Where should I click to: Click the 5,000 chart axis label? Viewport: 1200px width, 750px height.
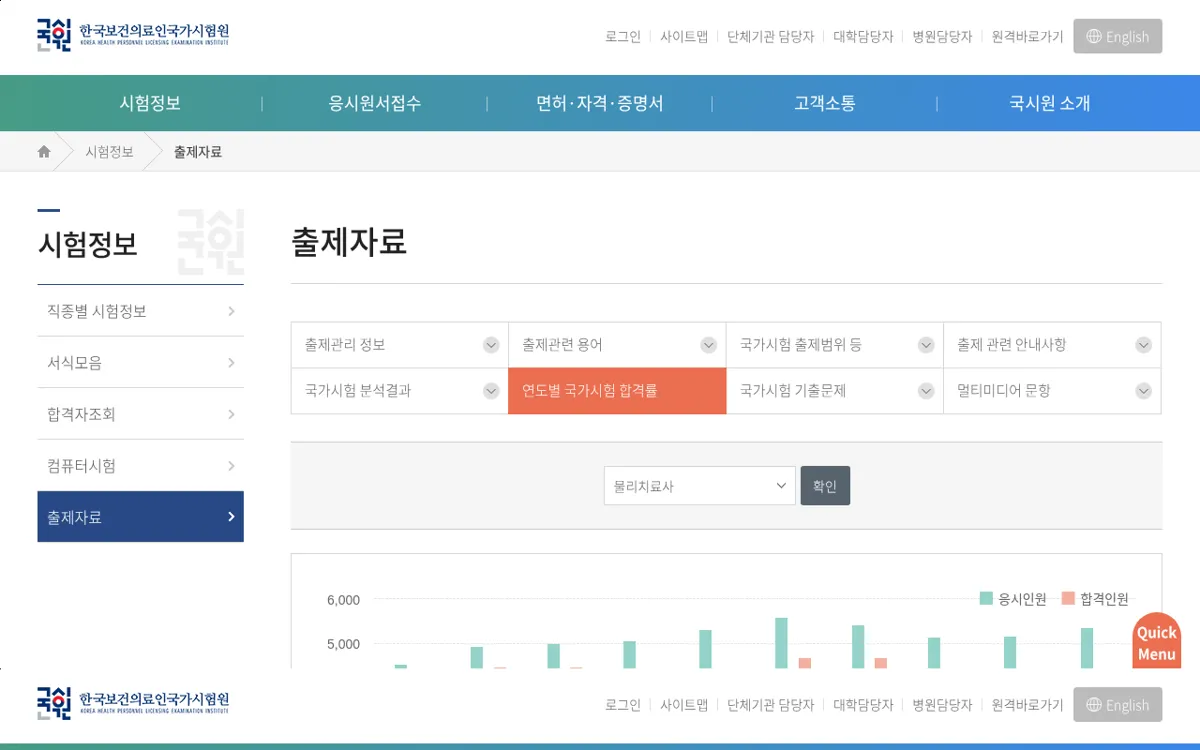tap(343, 644)
